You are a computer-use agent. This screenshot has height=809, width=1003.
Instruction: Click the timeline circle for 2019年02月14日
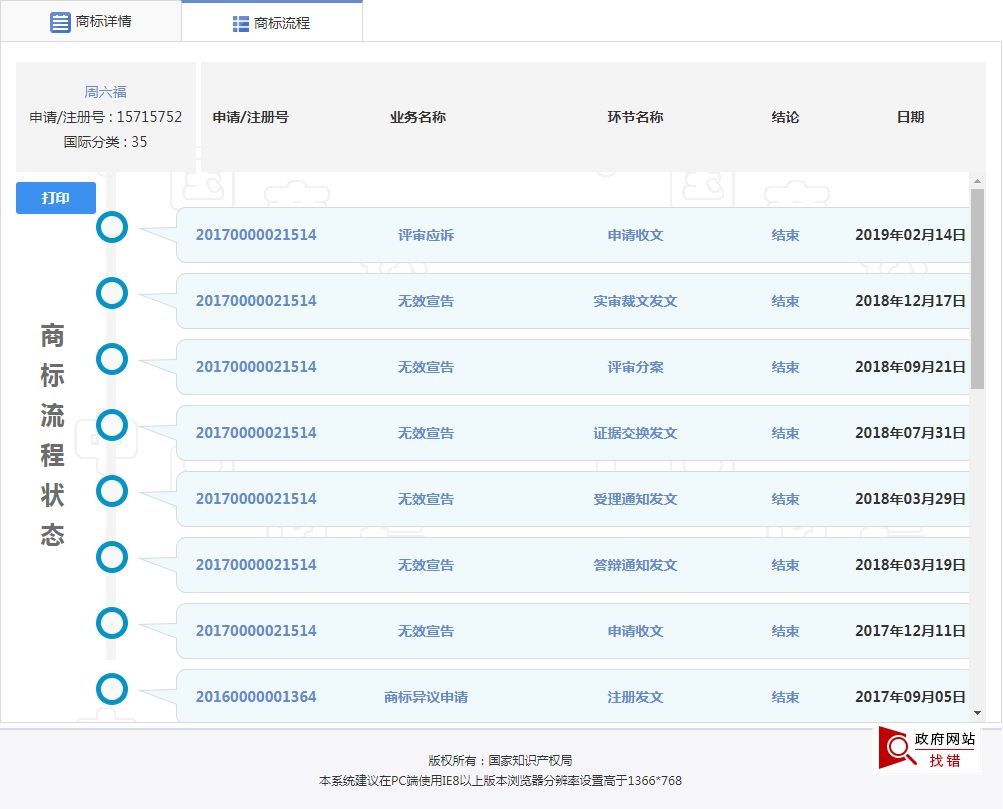coord(112,227)
